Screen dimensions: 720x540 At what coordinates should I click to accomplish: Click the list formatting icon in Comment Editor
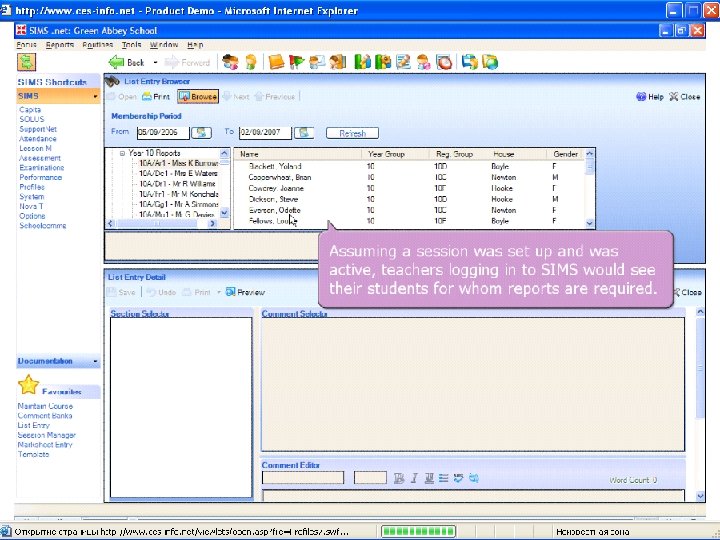(443, 478)
